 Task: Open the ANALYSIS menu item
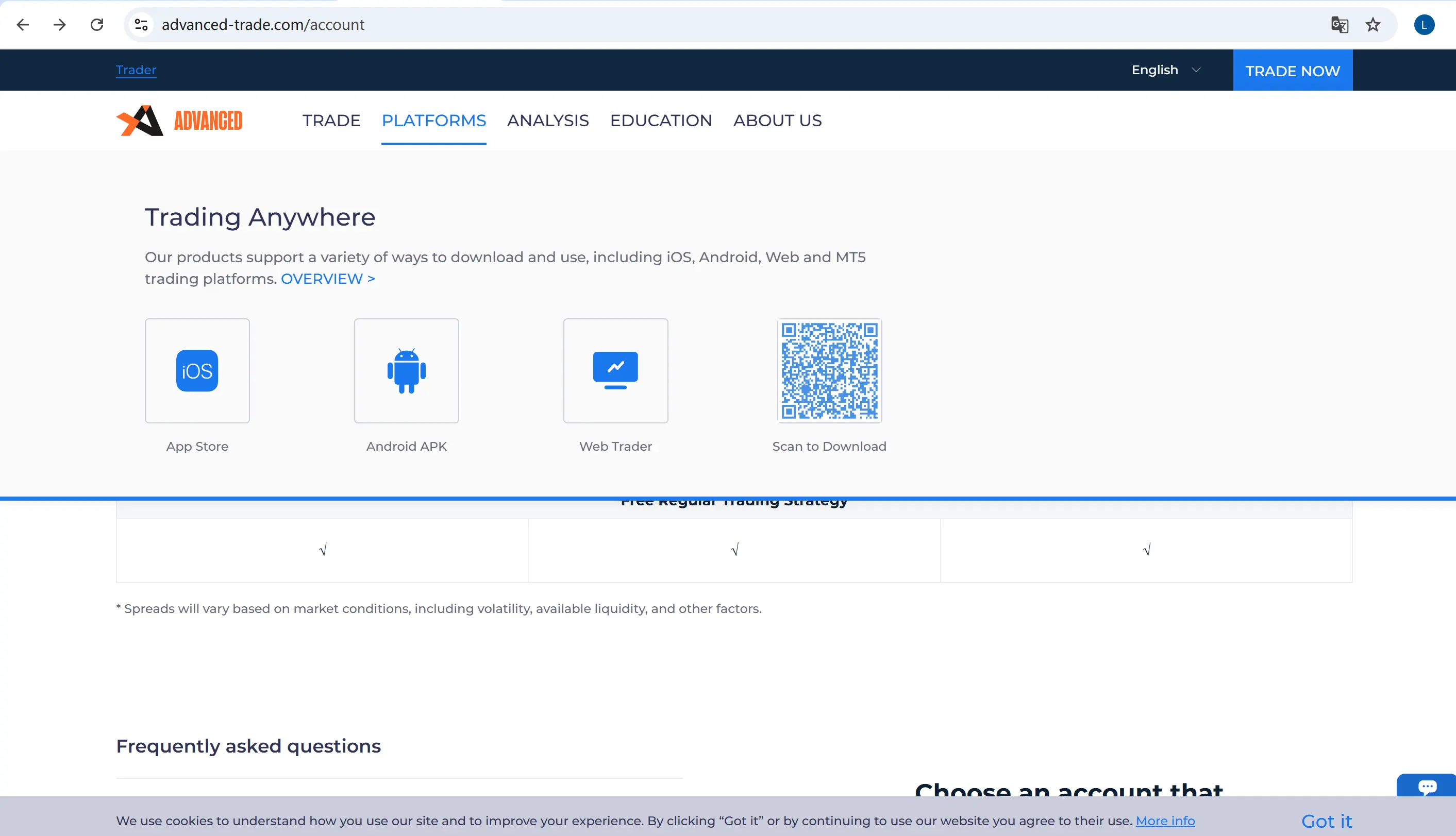tap(547, 121)
